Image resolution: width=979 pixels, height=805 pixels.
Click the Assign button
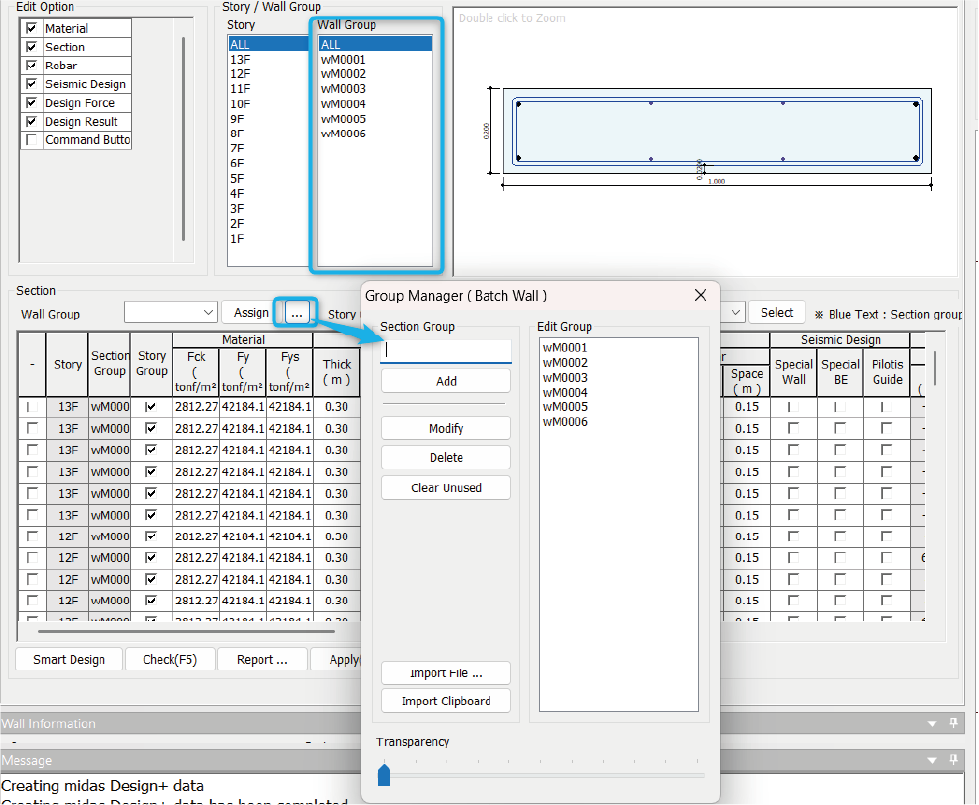(251, 312)
